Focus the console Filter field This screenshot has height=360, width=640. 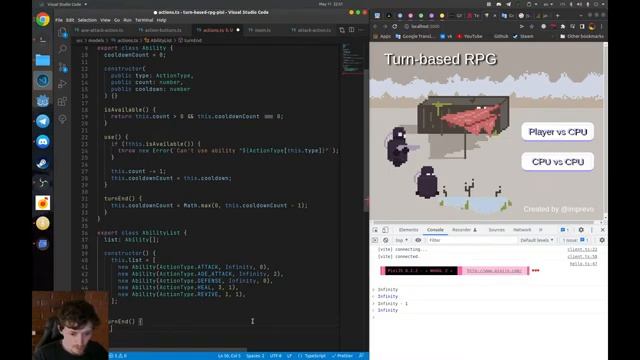(471, 240)
